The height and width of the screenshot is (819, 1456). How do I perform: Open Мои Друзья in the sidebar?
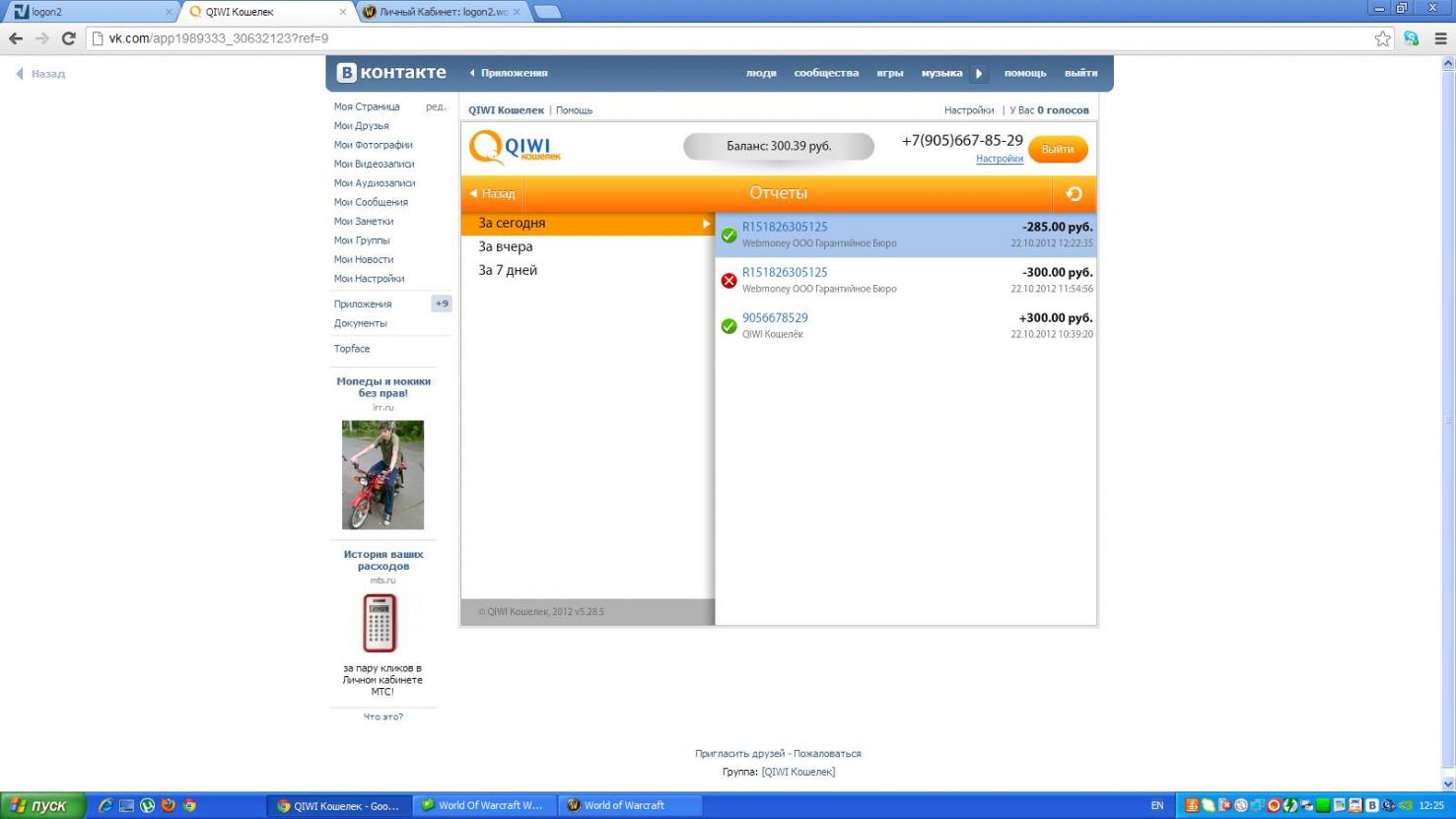361,125
